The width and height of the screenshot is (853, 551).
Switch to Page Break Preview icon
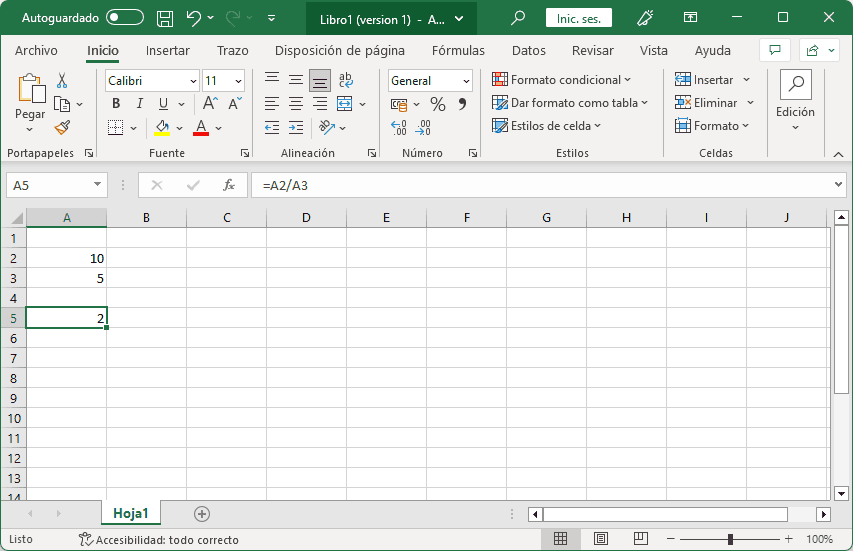click(x=641, y=539)
